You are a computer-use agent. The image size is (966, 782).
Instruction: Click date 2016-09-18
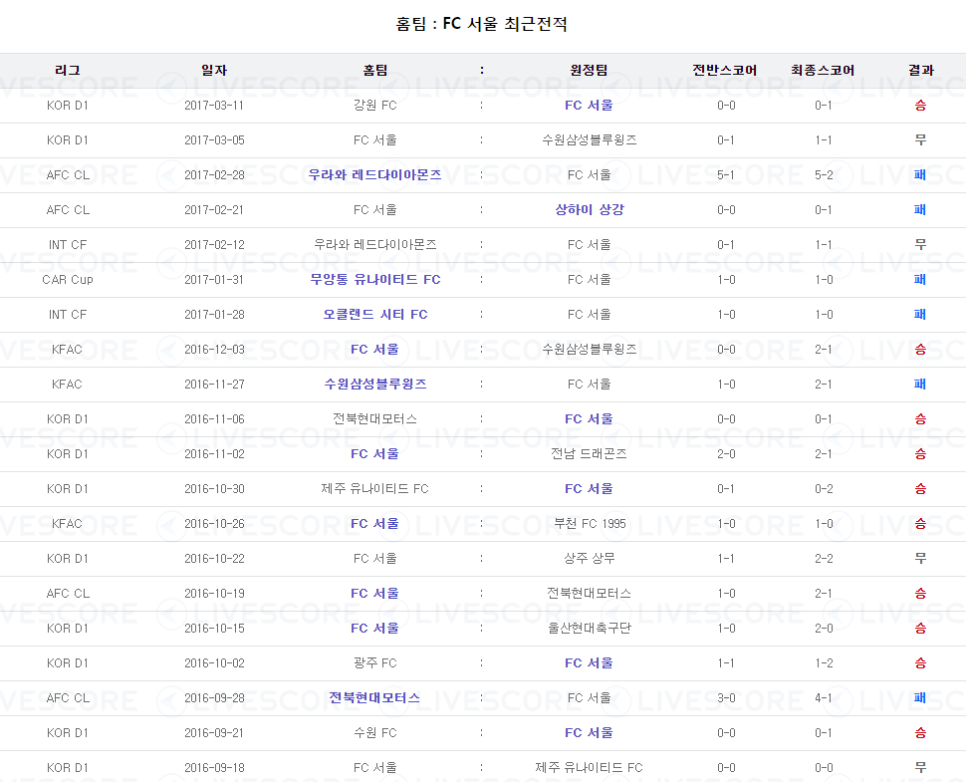coord(214,768)
